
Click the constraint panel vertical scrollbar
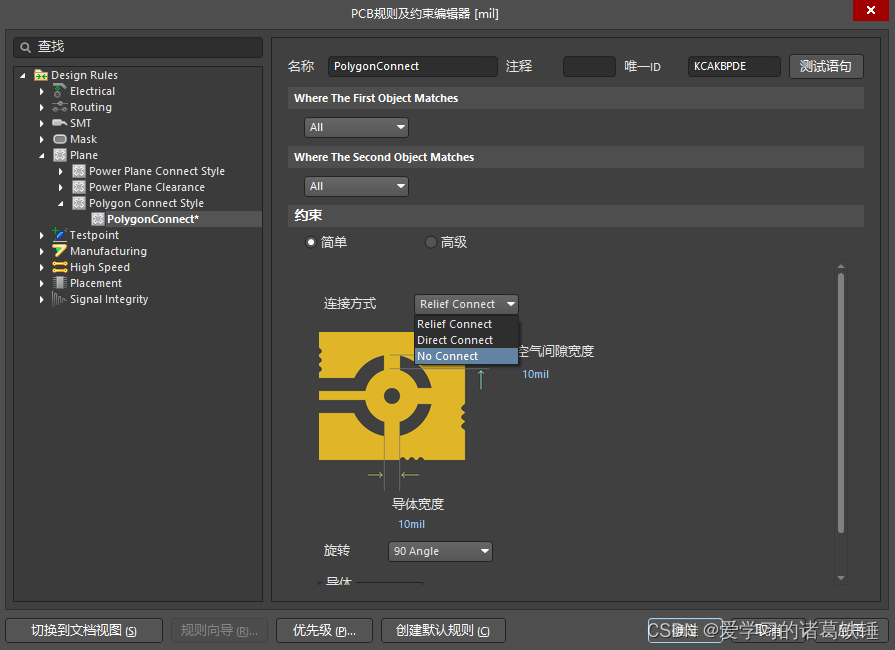click(x=841, y=400)
